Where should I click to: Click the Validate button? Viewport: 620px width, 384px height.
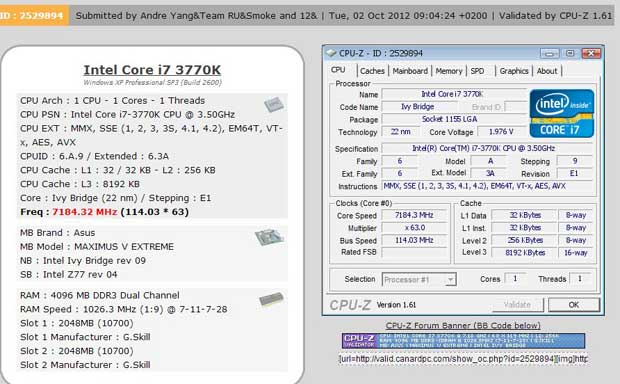click(518, 305)
